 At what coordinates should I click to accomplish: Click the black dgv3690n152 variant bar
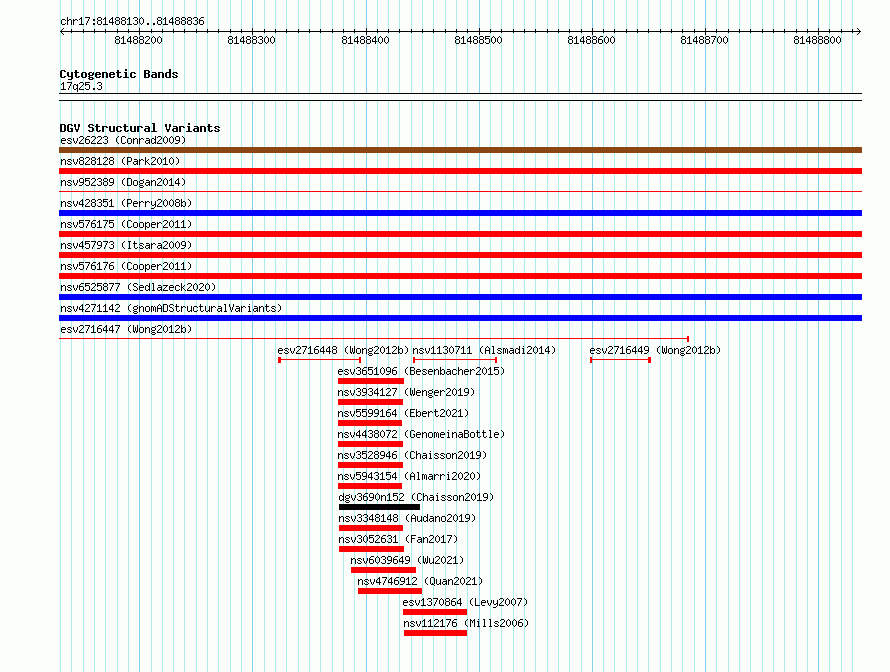tap(379, 507)
